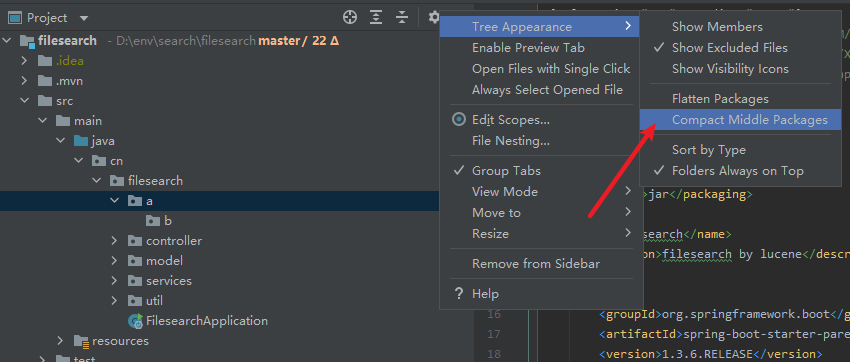Collapse package a chevron
The height and width of the screenshot is (362, 850).
pos(114,201)
